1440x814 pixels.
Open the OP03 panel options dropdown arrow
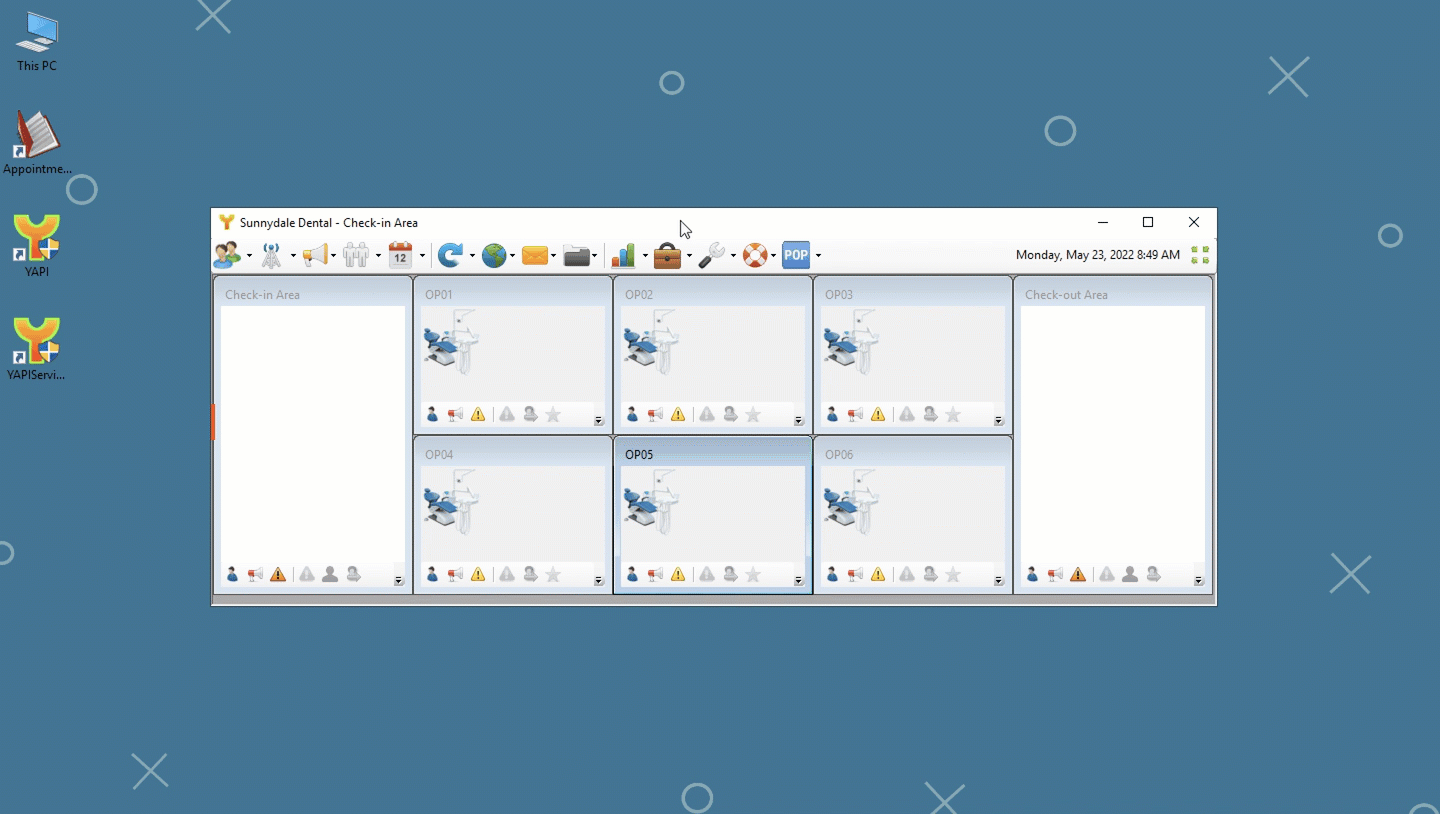tap(999, 421)
